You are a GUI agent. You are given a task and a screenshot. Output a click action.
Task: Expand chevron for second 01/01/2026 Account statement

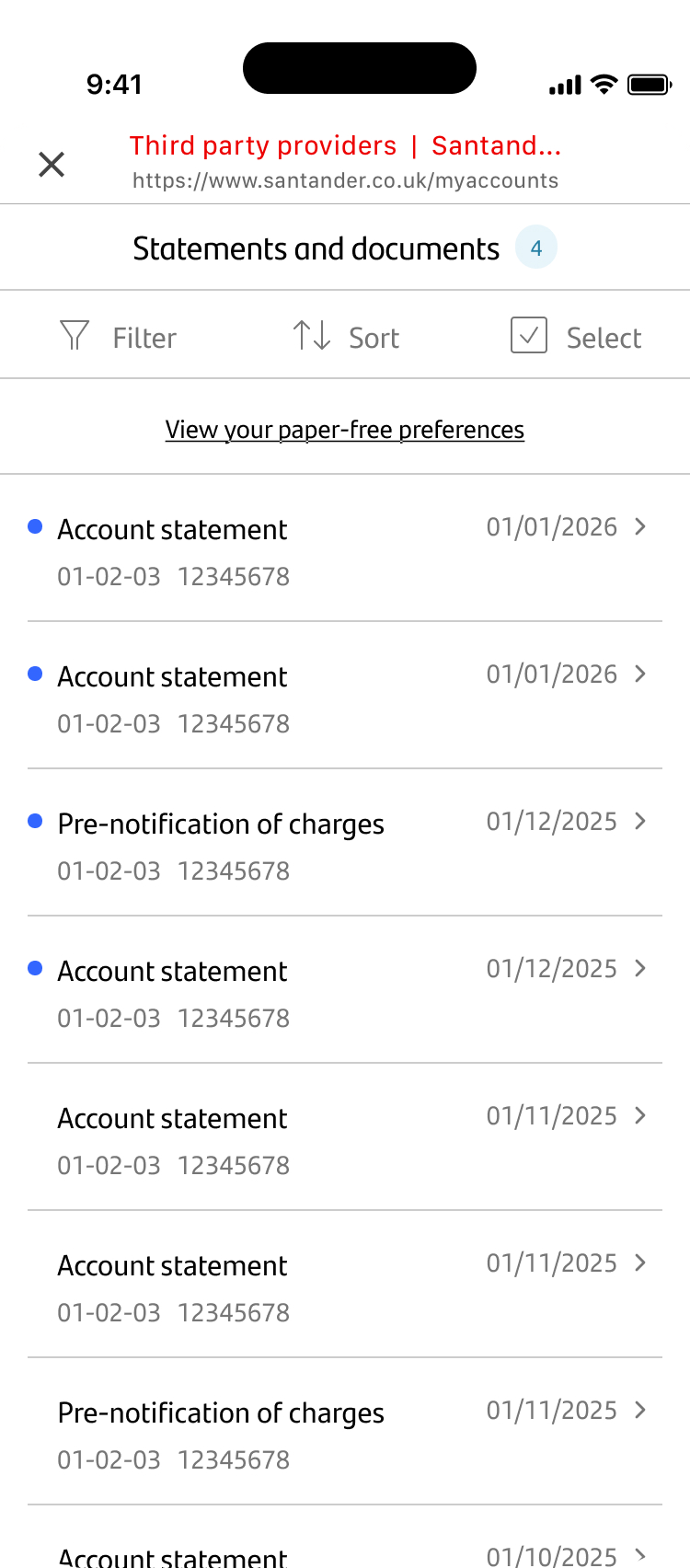[641, 674]
